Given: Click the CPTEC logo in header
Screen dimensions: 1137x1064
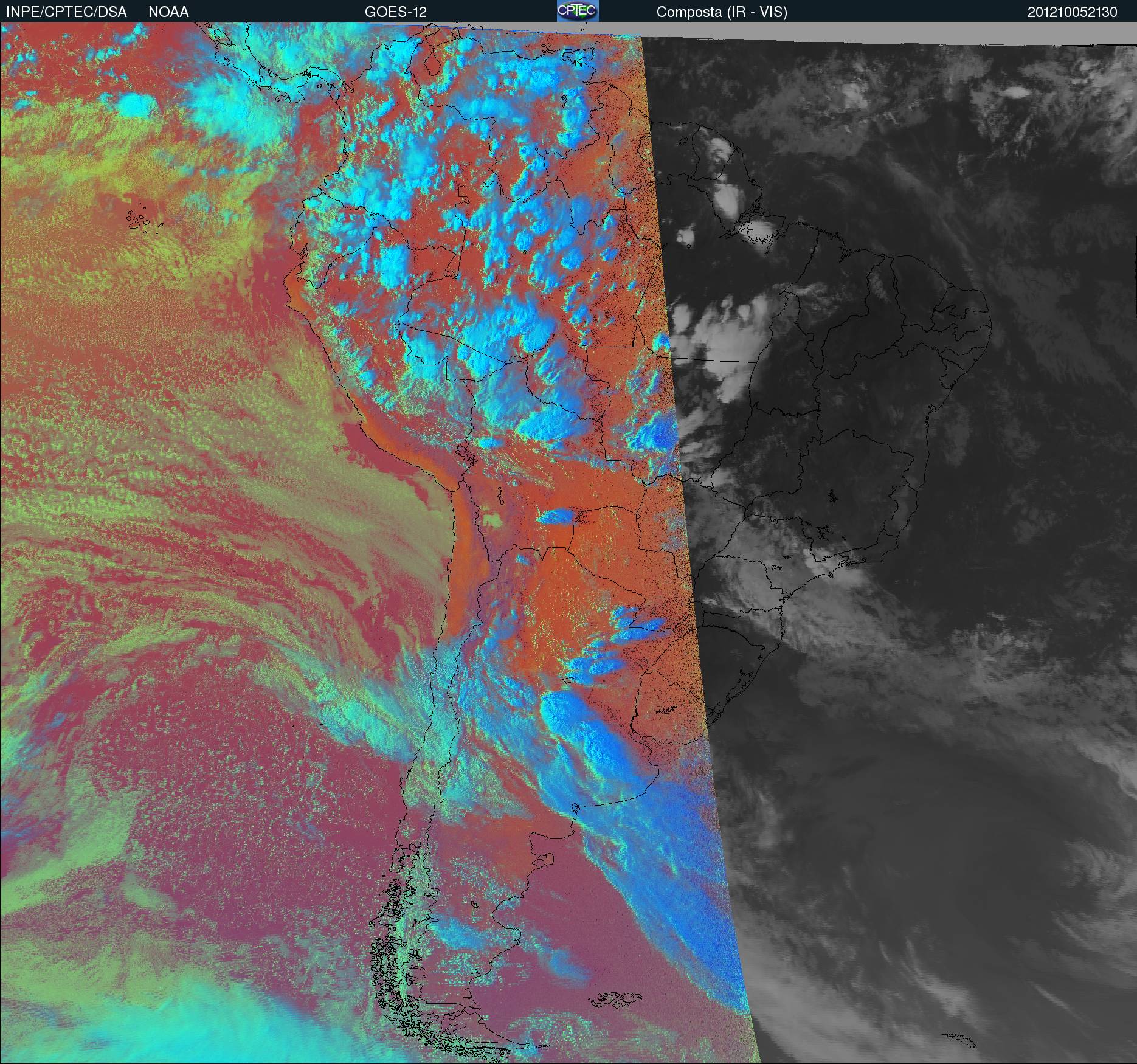Looking at the screenshot, I should point(578,11).
